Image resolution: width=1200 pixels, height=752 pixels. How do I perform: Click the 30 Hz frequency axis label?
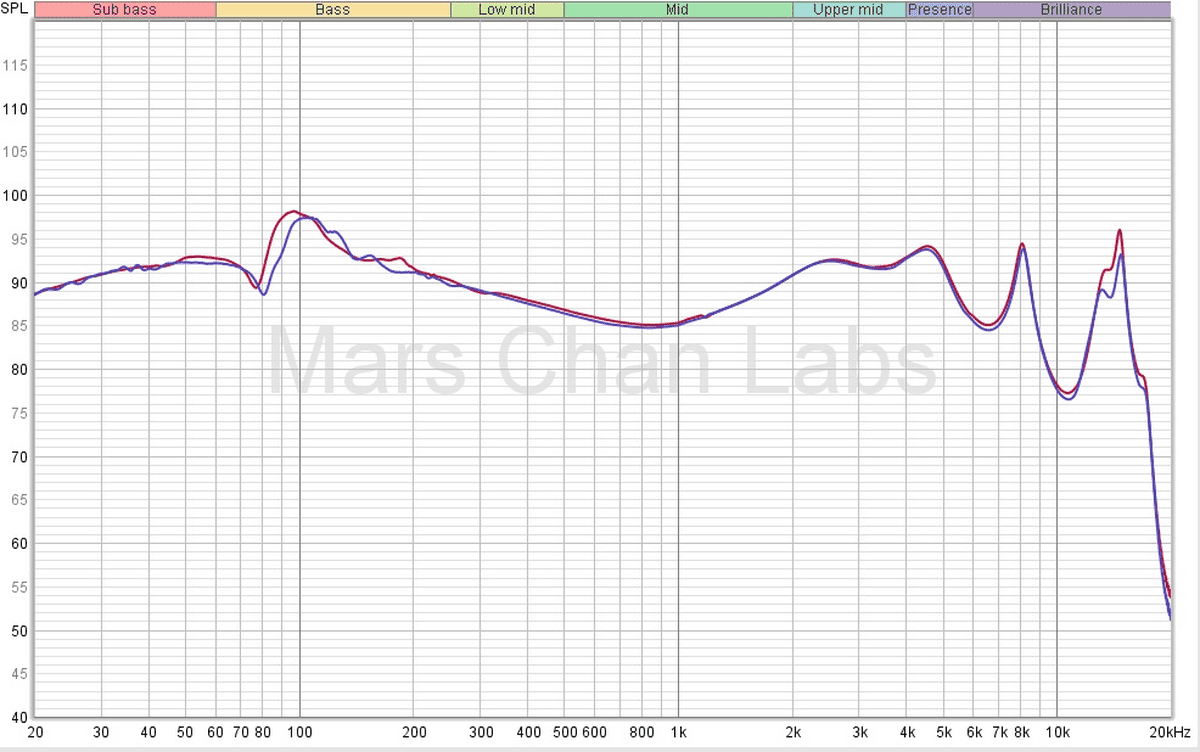tap(101, 731)
